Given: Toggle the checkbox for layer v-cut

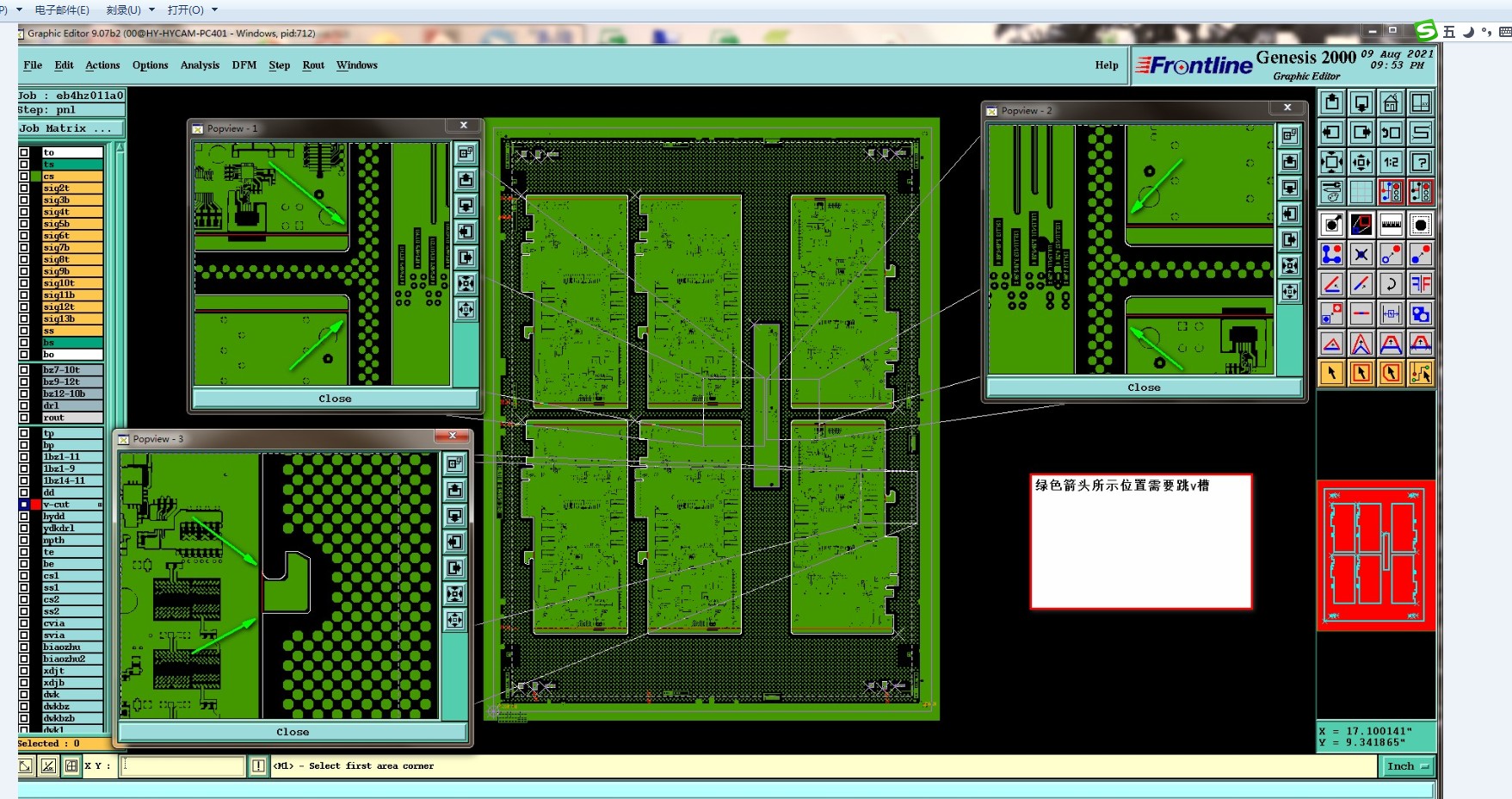Looking at the screenshot, I should [x=24, y=505].
